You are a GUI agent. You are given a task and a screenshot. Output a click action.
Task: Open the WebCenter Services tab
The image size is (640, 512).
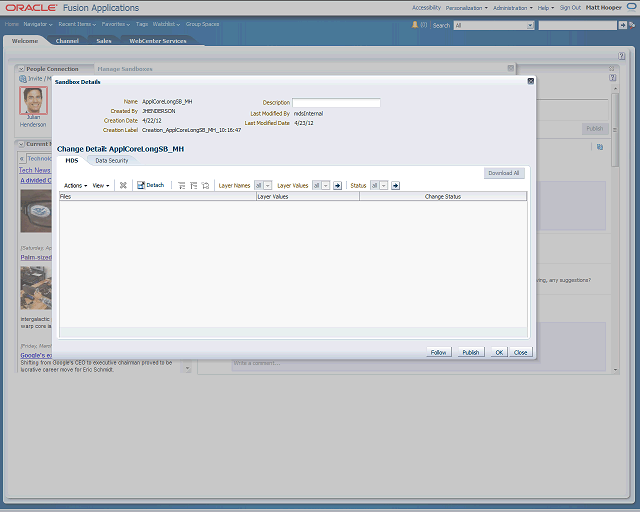tap(158, 41)
